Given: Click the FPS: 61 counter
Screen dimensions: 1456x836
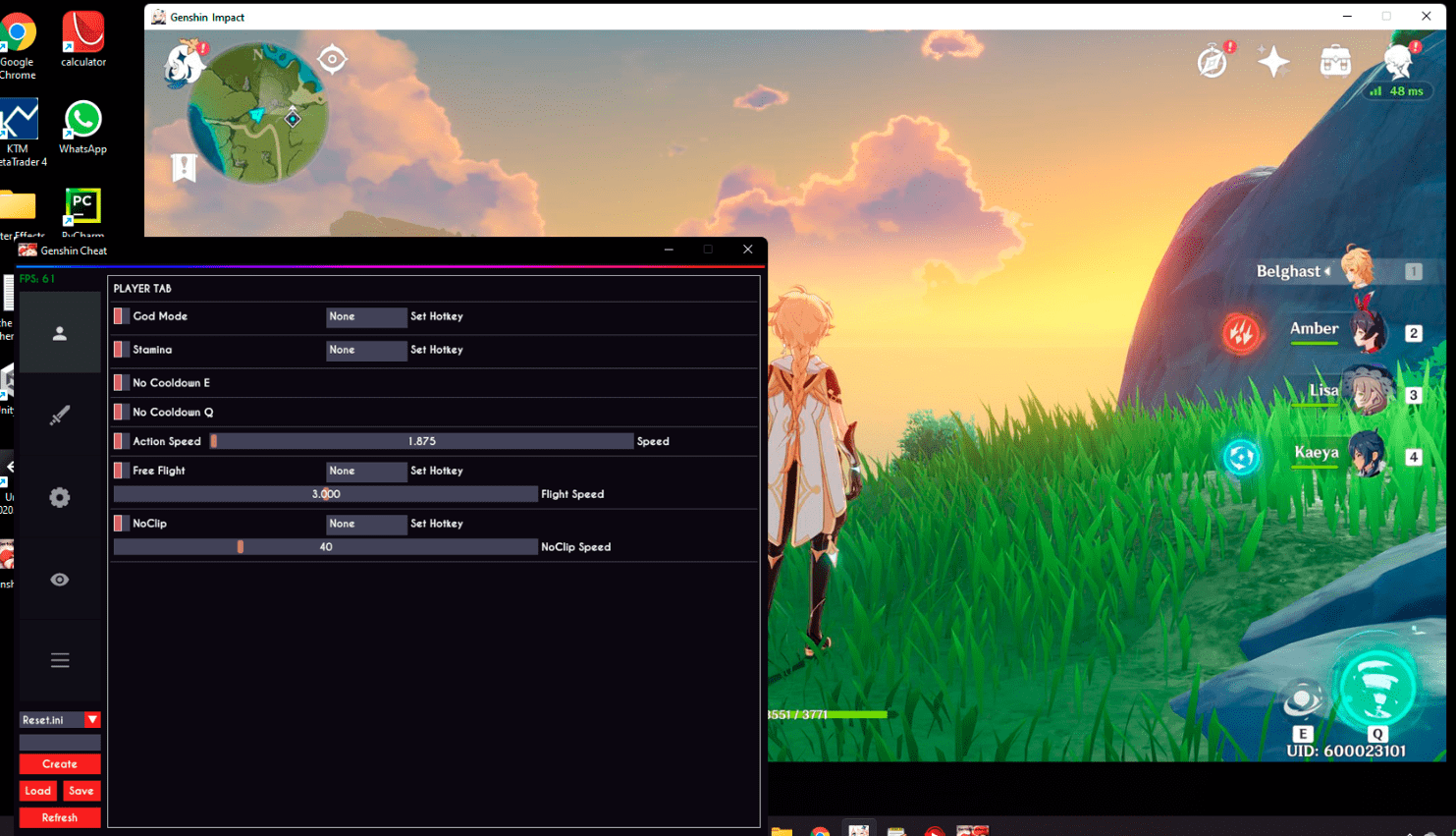Looking at the screenshot, I should 37,279.
